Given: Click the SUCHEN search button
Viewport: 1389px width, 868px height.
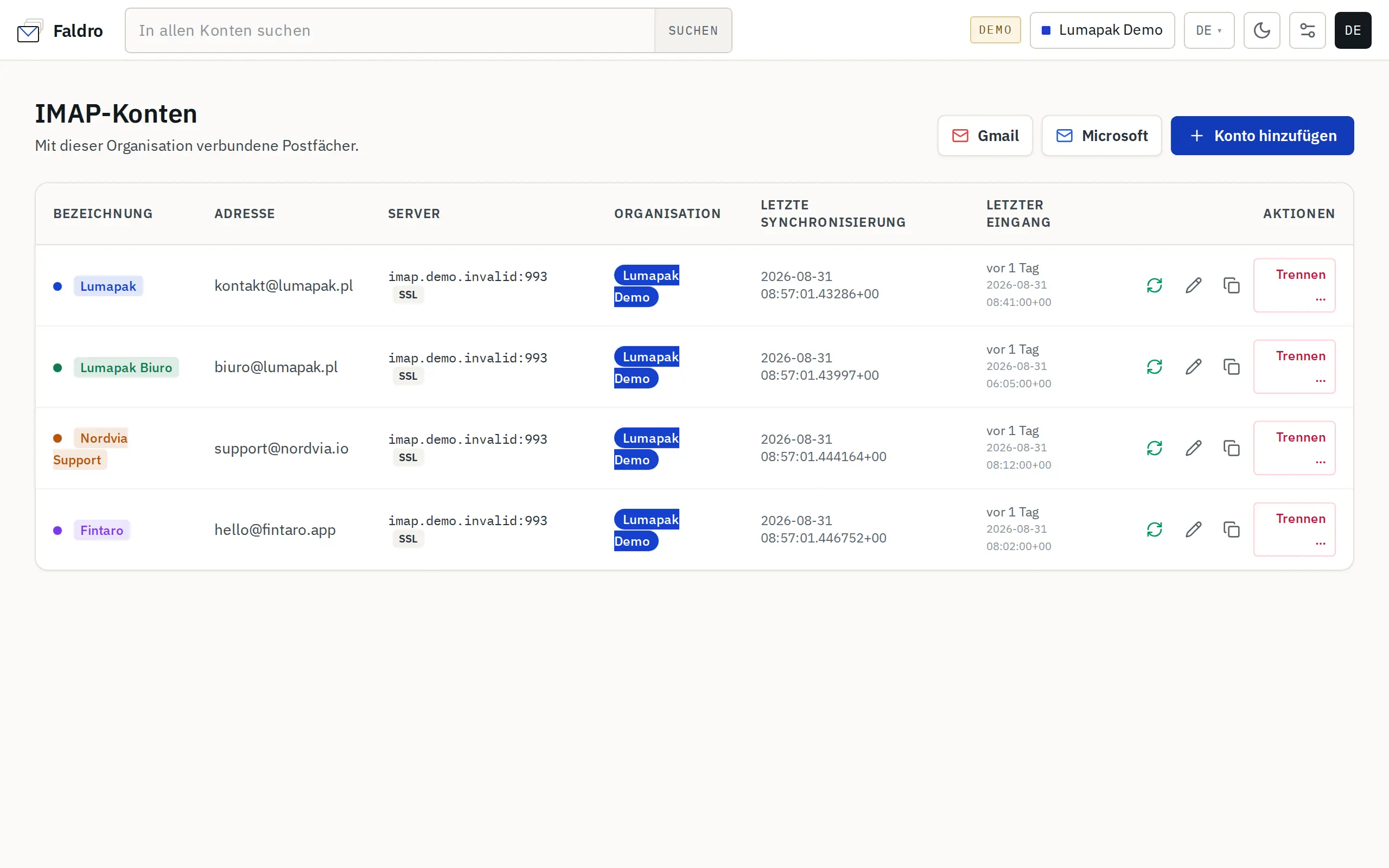Looking at the screenshot, I should (x=693, y=30).
